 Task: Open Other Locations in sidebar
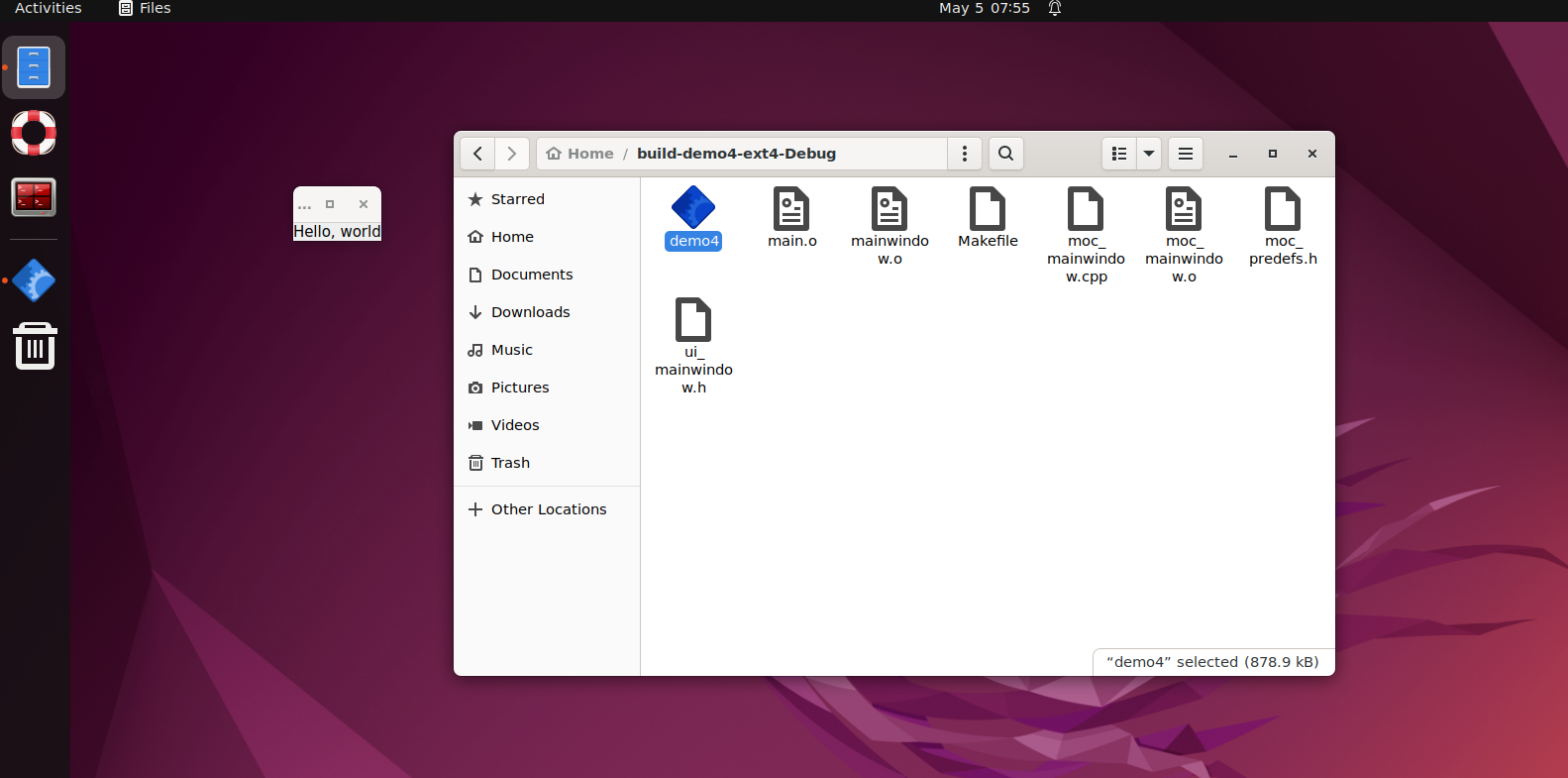548,509
